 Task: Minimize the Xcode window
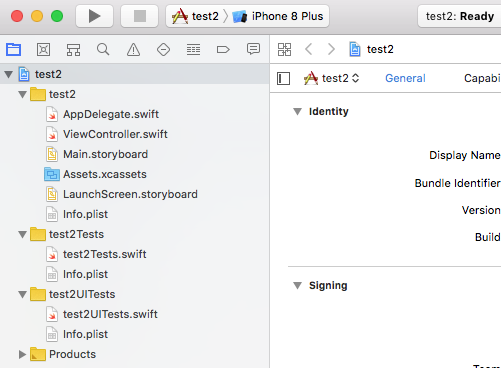tap(37, 16)
